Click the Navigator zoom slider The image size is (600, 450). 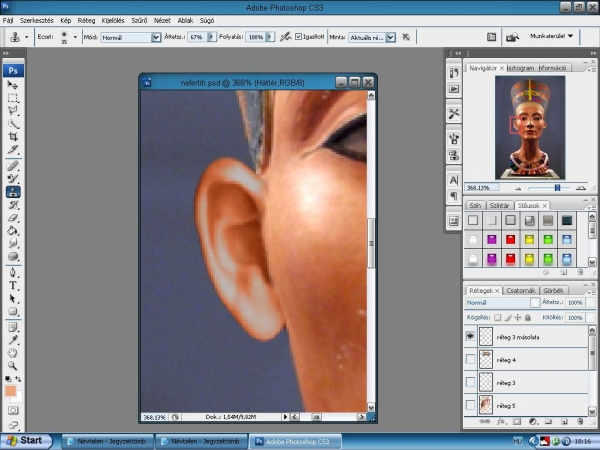(x=557, y=188)
